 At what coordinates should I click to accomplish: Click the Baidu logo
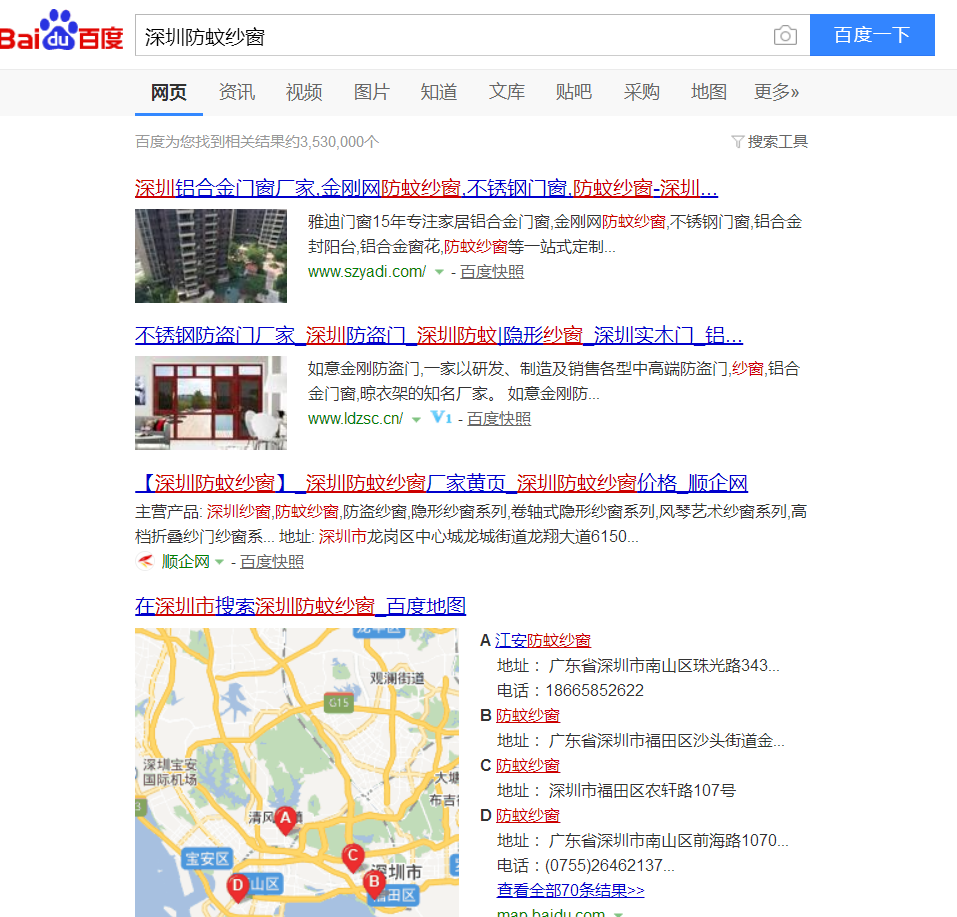tap(61, 32)
